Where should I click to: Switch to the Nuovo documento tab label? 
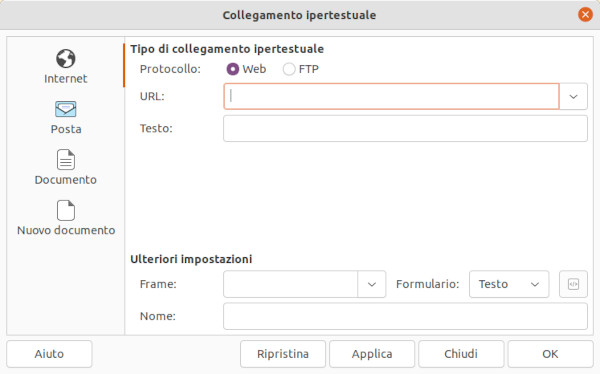pyautogui.click(x=66, y=230)
